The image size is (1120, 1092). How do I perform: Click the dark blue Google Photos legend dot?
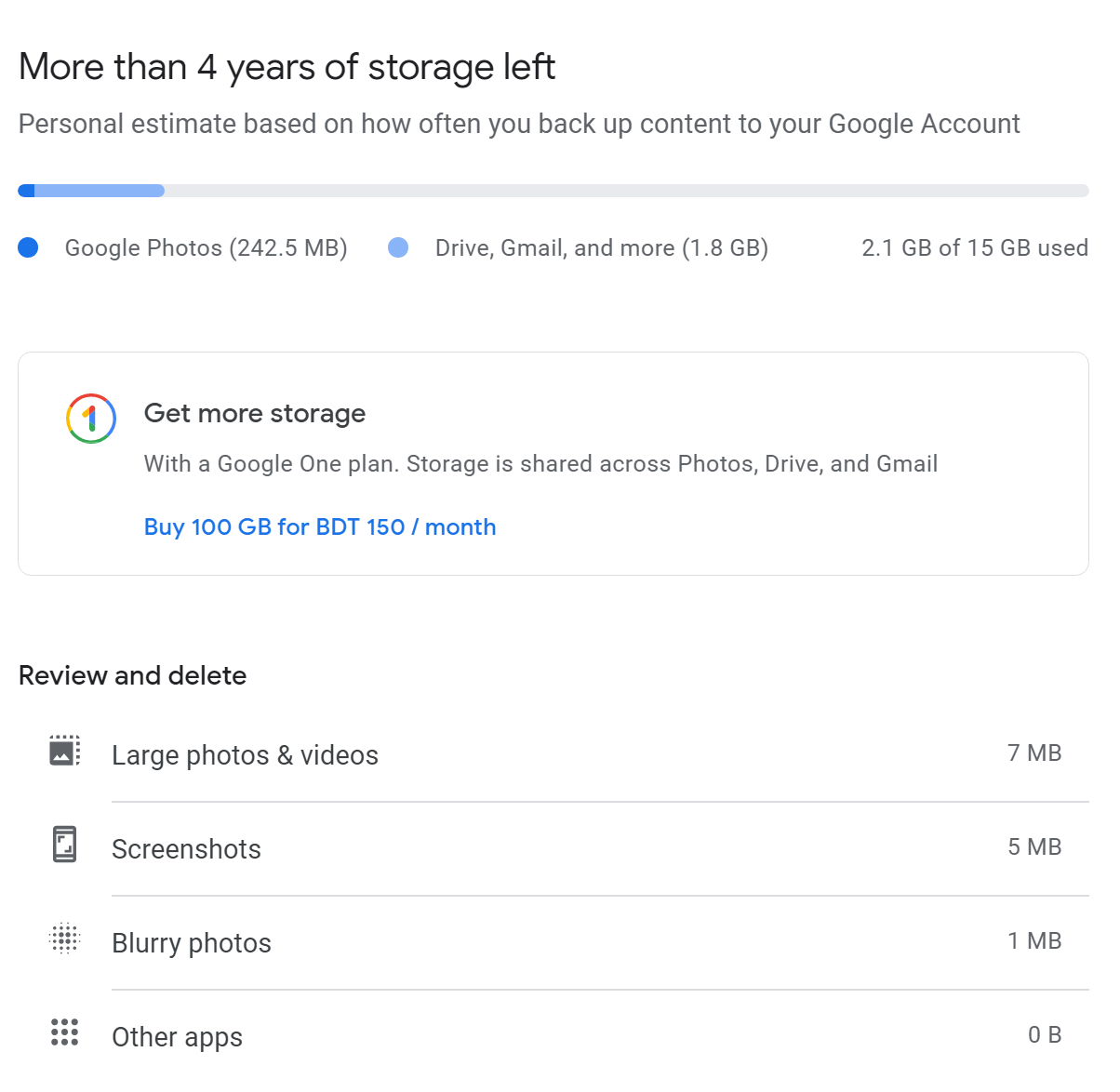(28, 247)
